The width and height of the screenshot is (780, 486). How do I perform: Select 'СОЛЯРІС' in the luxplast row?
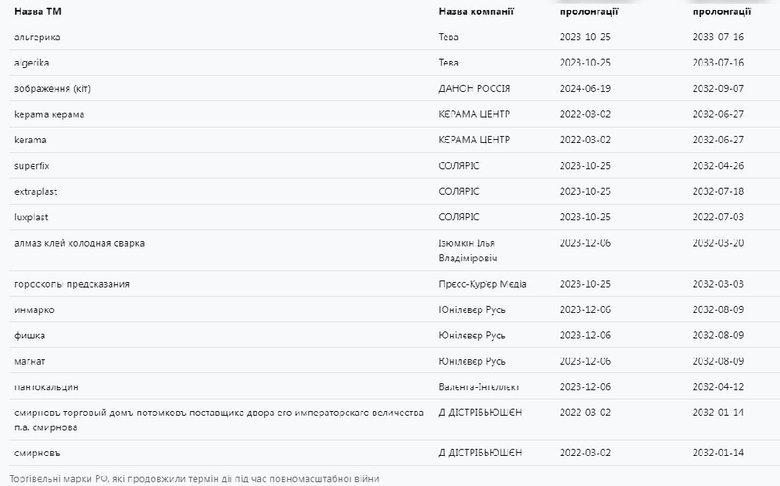(459, 217)
